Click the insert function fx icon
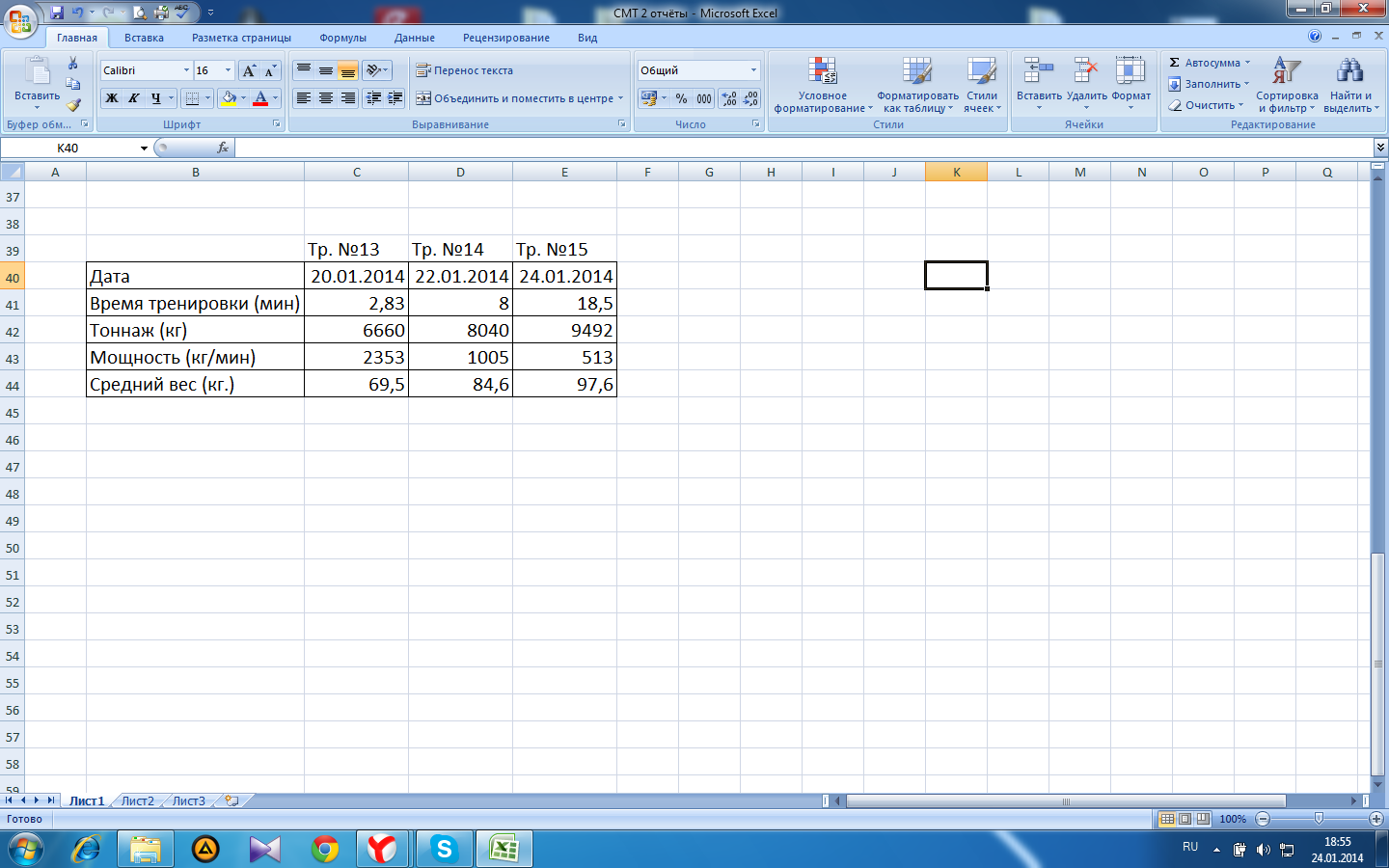The image size is (1389, 868). (223, 148)
